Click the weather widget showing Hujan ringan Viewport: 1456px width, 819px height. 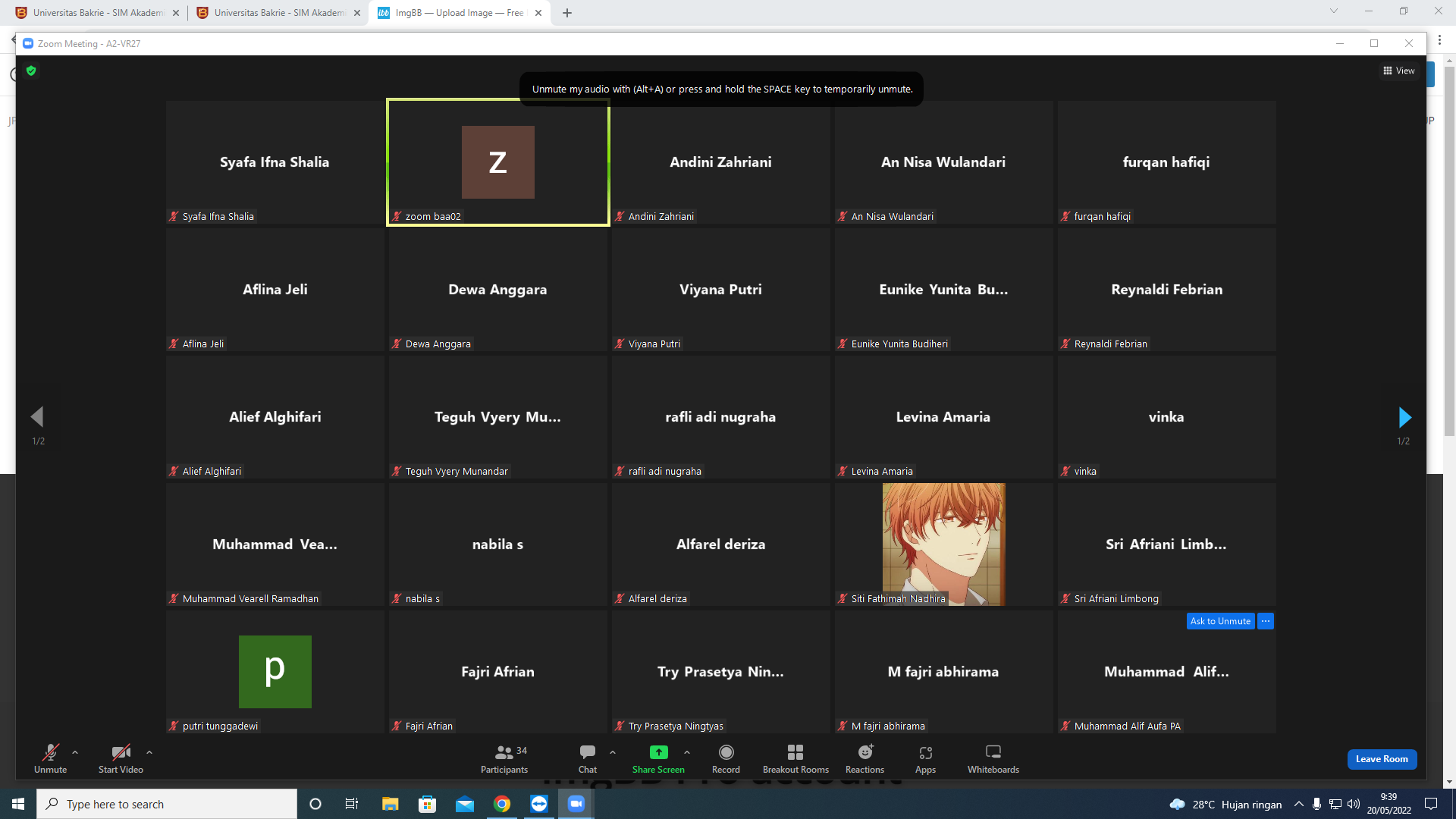[1225, 804]
